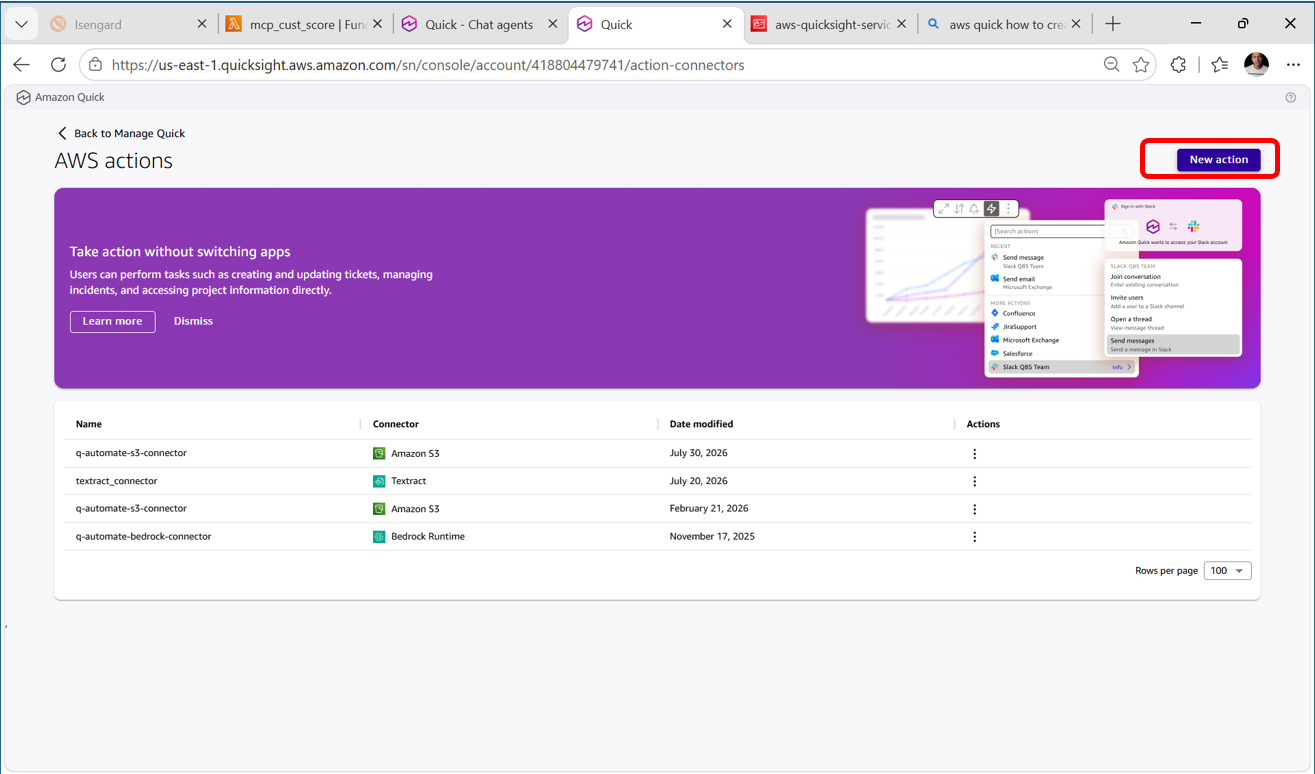Viewport: 1315px width, 774px height.
Task: View site information lock icon
Action: click(x=95, y=65)
